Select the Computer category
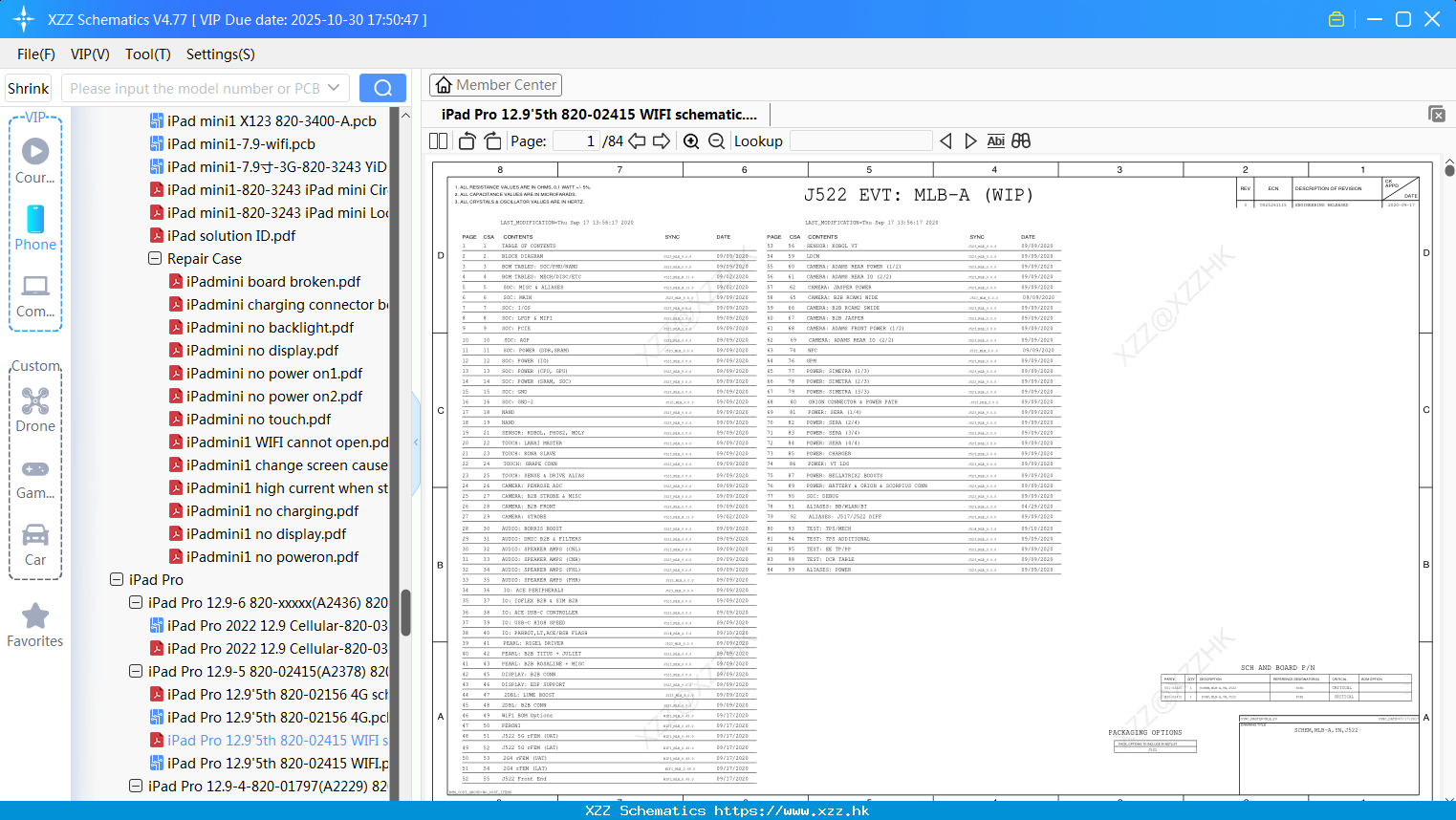Screen dimensions: 1456x820 point(35,295)
